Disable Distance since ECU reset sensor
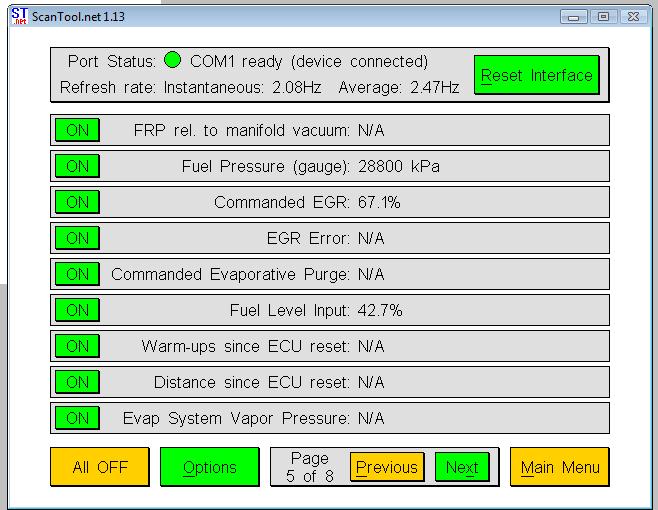Screen dimensions: 658x510 77,382
